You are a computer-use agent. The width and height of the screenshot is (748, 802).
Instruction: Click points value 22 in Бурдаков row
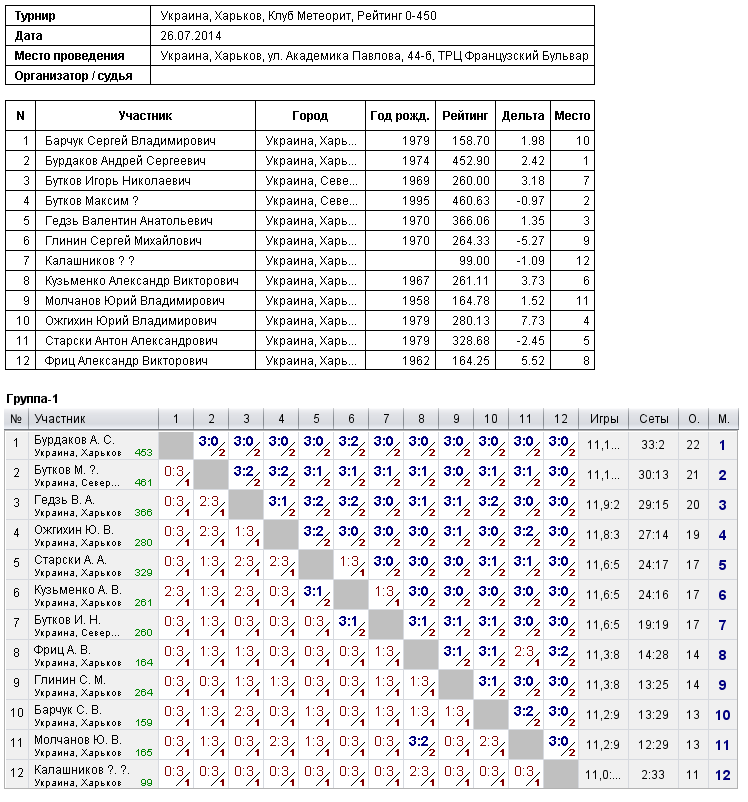coord(693,445)
